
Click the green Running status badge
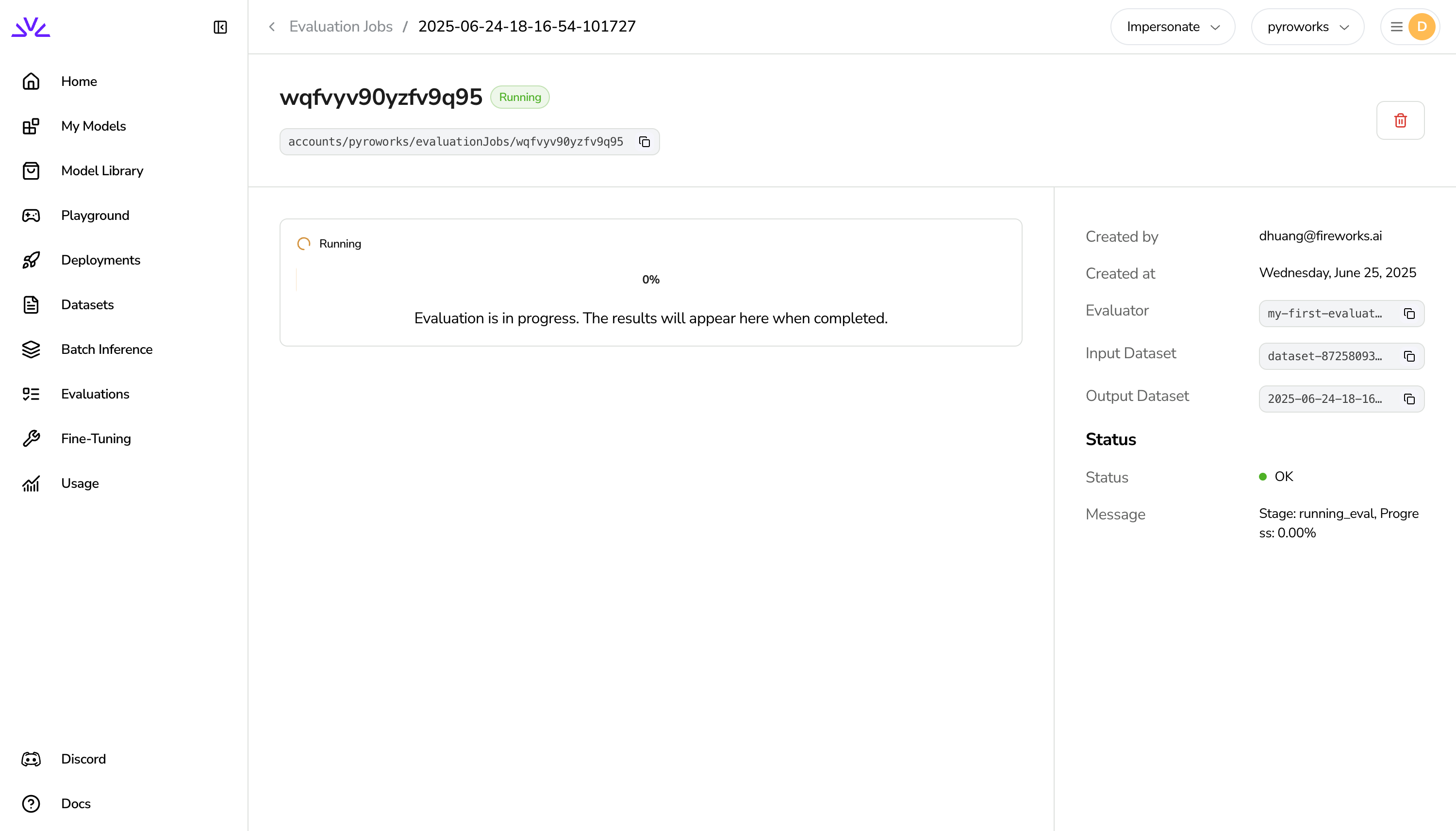pyautogui.click(x=520, y=97)
